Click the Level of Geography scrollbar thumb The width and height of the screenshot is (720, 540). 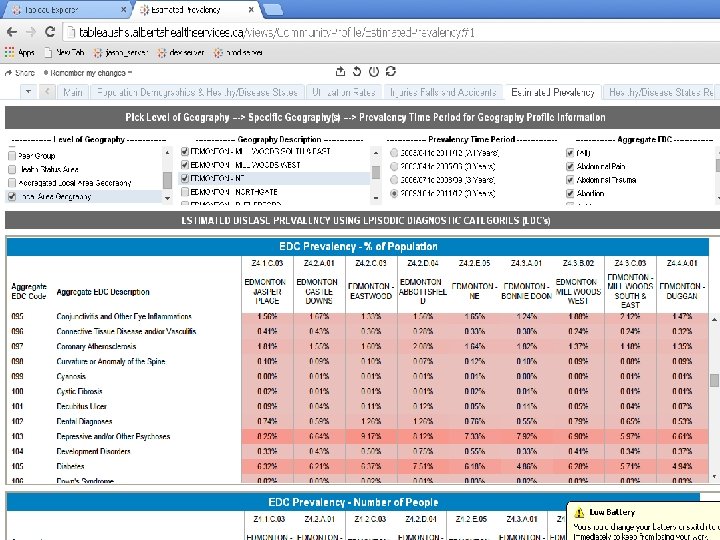[168, 180]
